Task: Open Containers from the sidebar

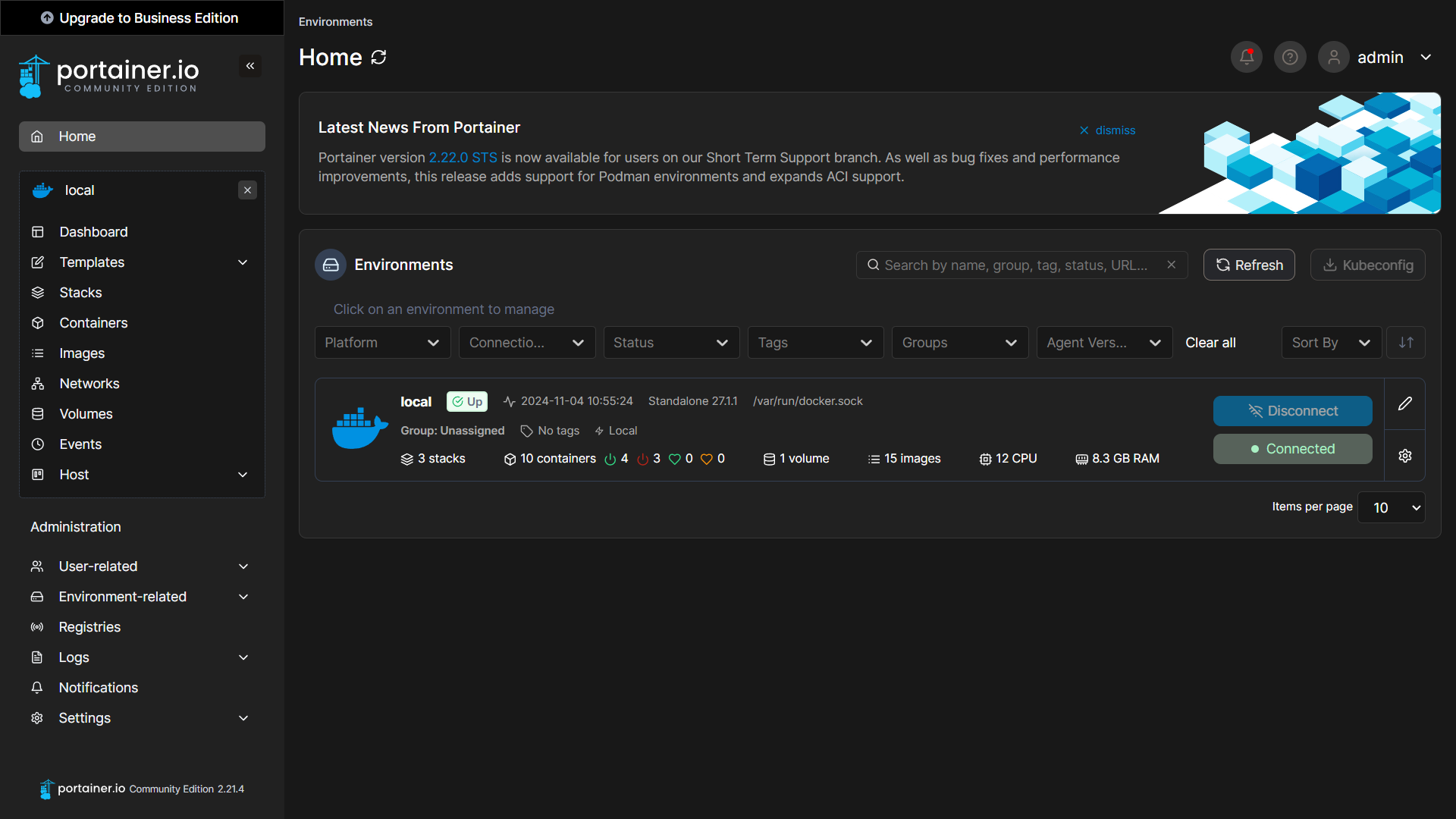Action: (93, 322)
